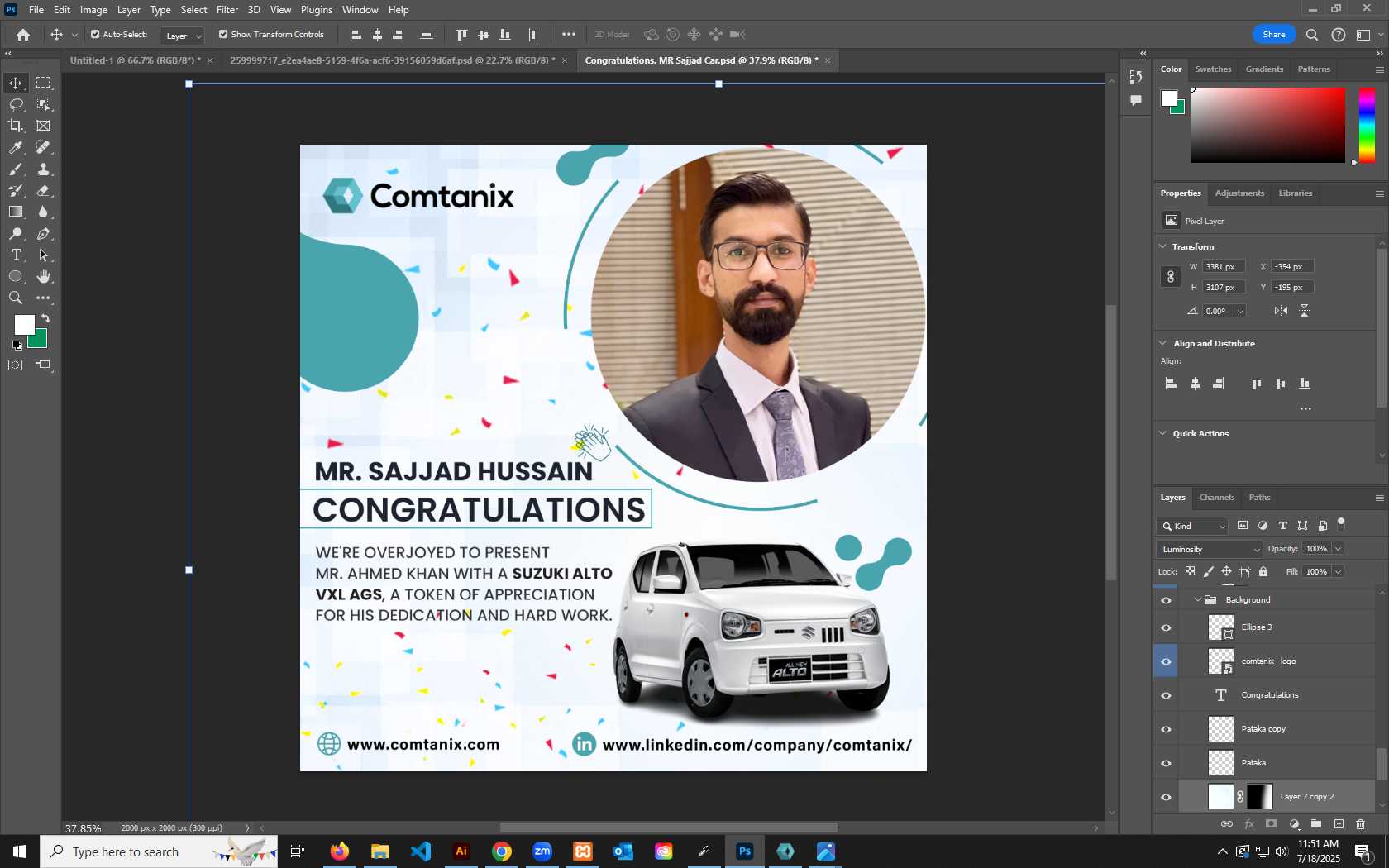Image resolution: width=1389 pixels, height=868 pixels.
Task: Click the rotation angle input field
Action: coord(1219,311)
